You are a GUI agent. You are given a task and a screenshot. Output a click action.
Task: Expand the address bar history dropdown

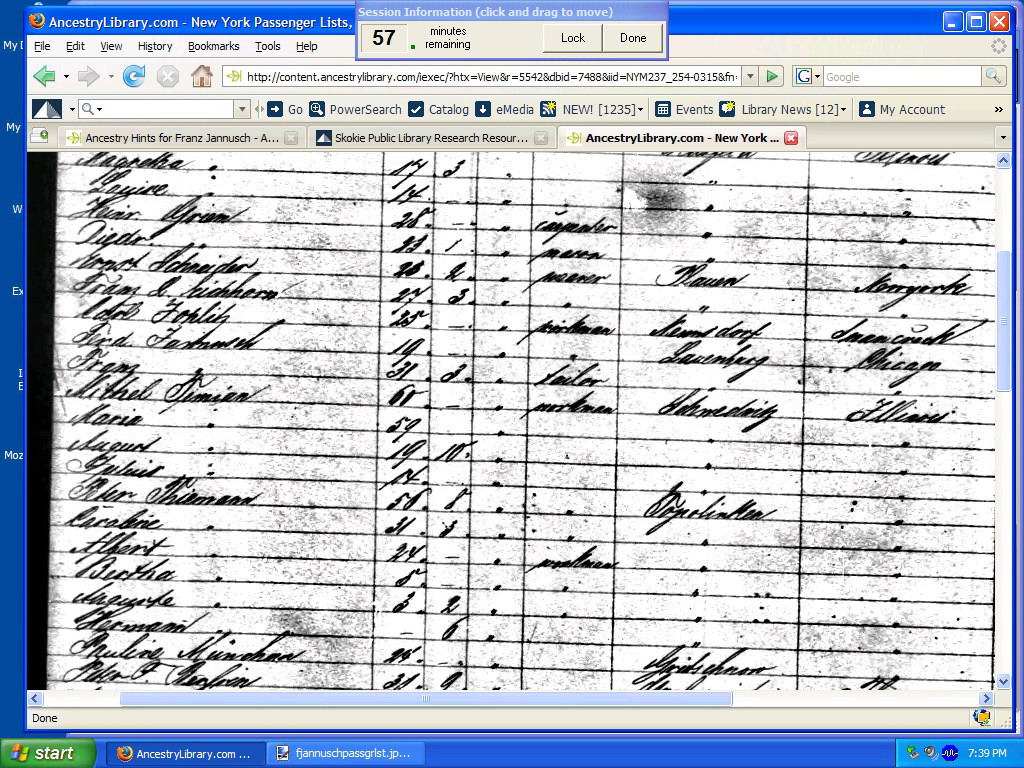[751, 77]
